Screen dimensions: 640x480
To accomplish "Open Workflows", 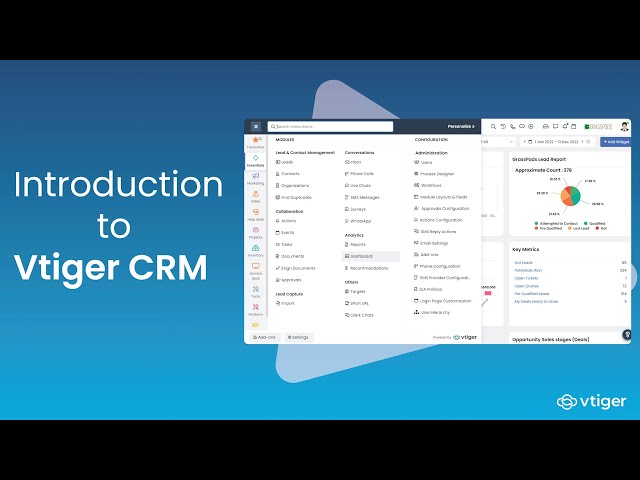I will [428, 185].
